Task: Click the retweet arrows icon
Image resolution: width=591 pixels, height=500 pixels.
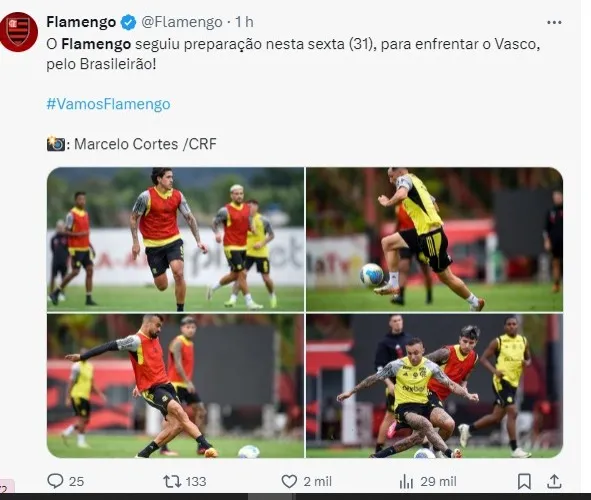Action: tap(172, 481)
